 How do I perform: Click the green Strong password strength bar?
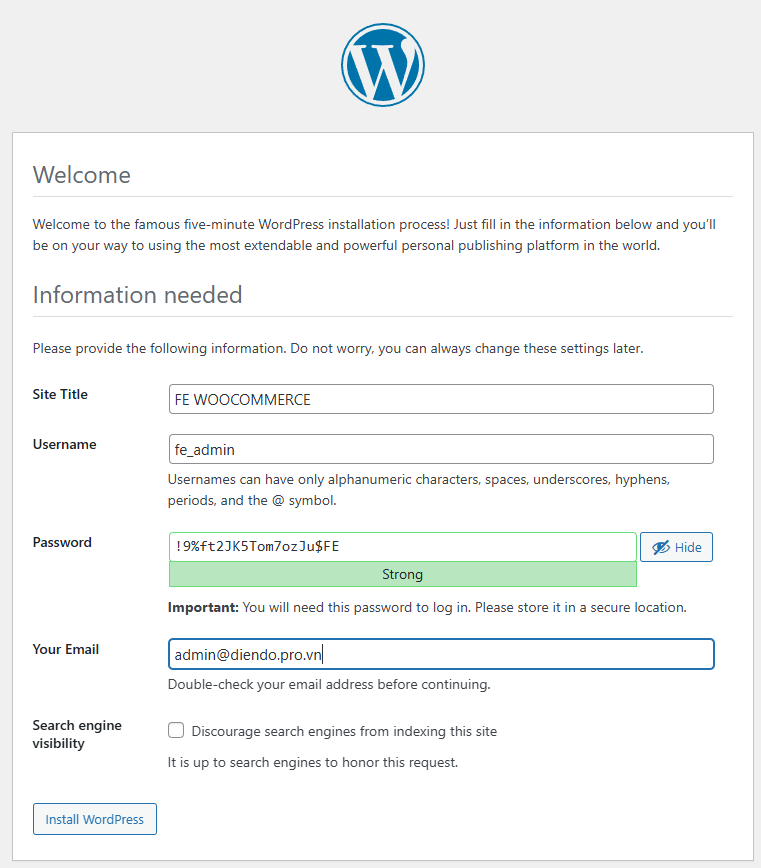tap(402, 575)
